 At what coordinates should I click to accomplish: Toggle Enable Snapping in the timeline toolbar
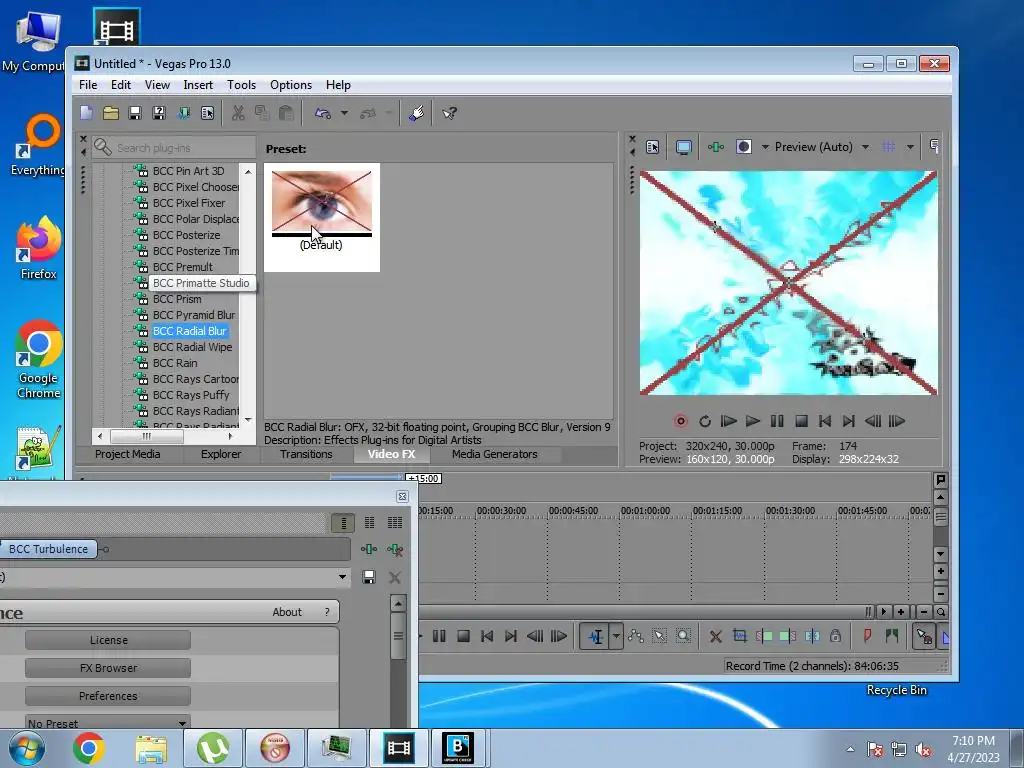(x=924, y=636)
